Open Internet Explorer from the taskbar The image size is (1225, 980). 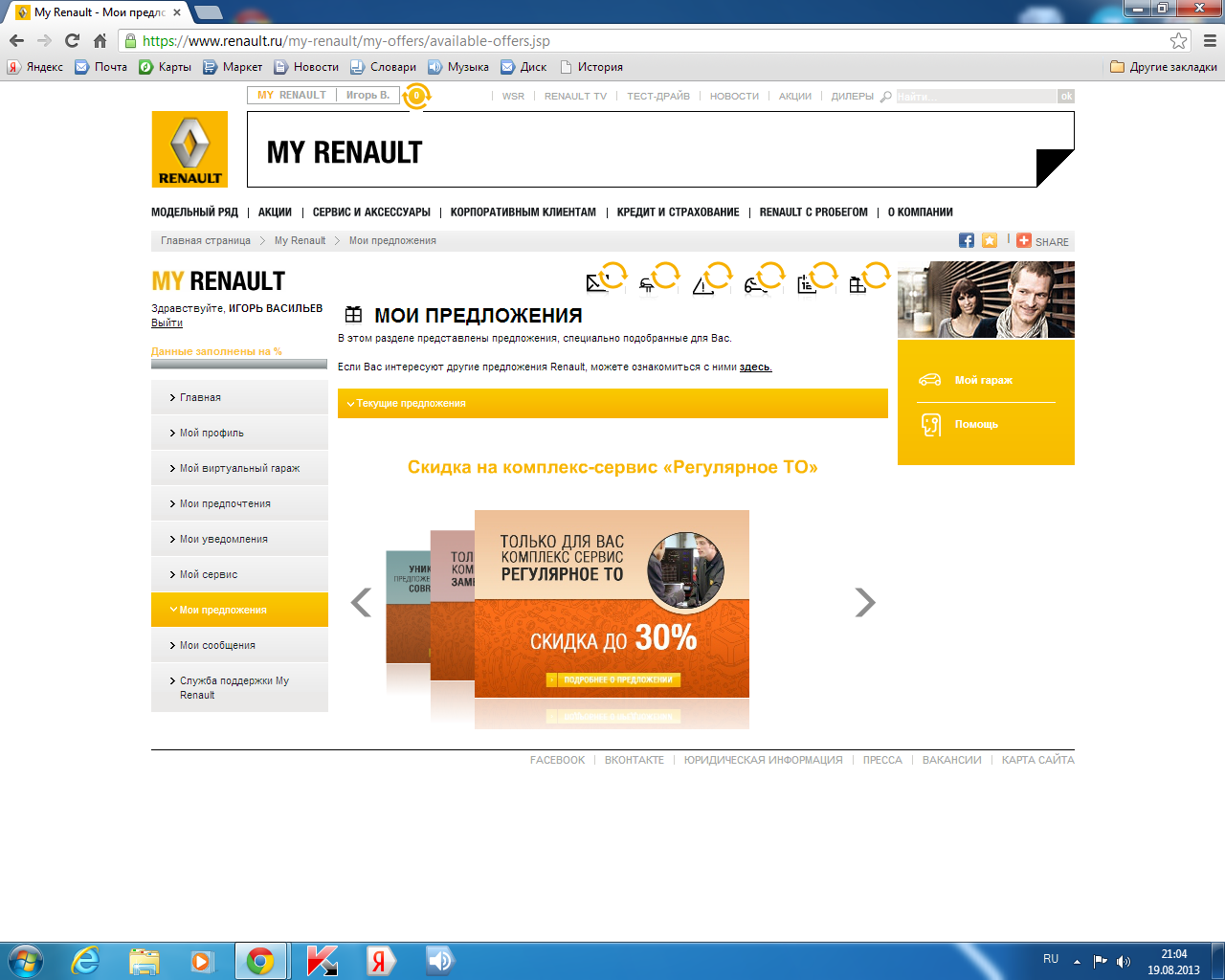86,961
